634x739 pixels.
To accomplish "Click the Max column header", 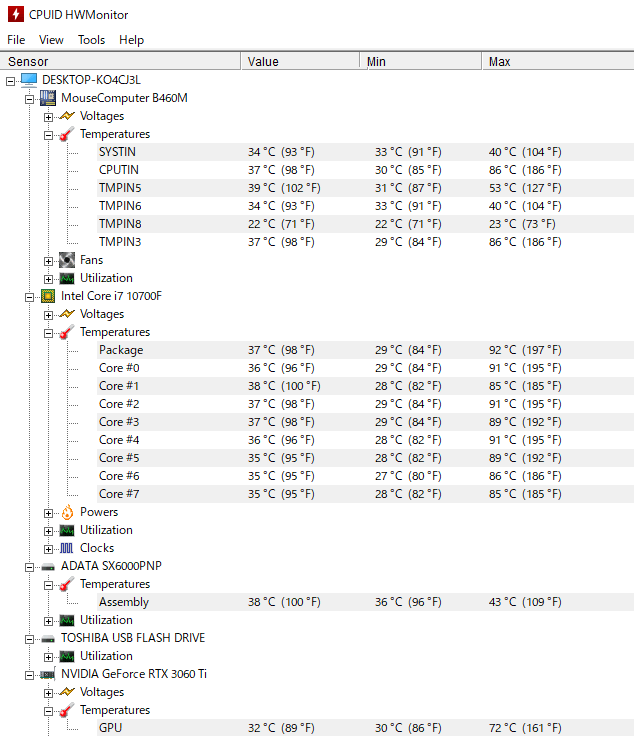I will click(558, 62).
